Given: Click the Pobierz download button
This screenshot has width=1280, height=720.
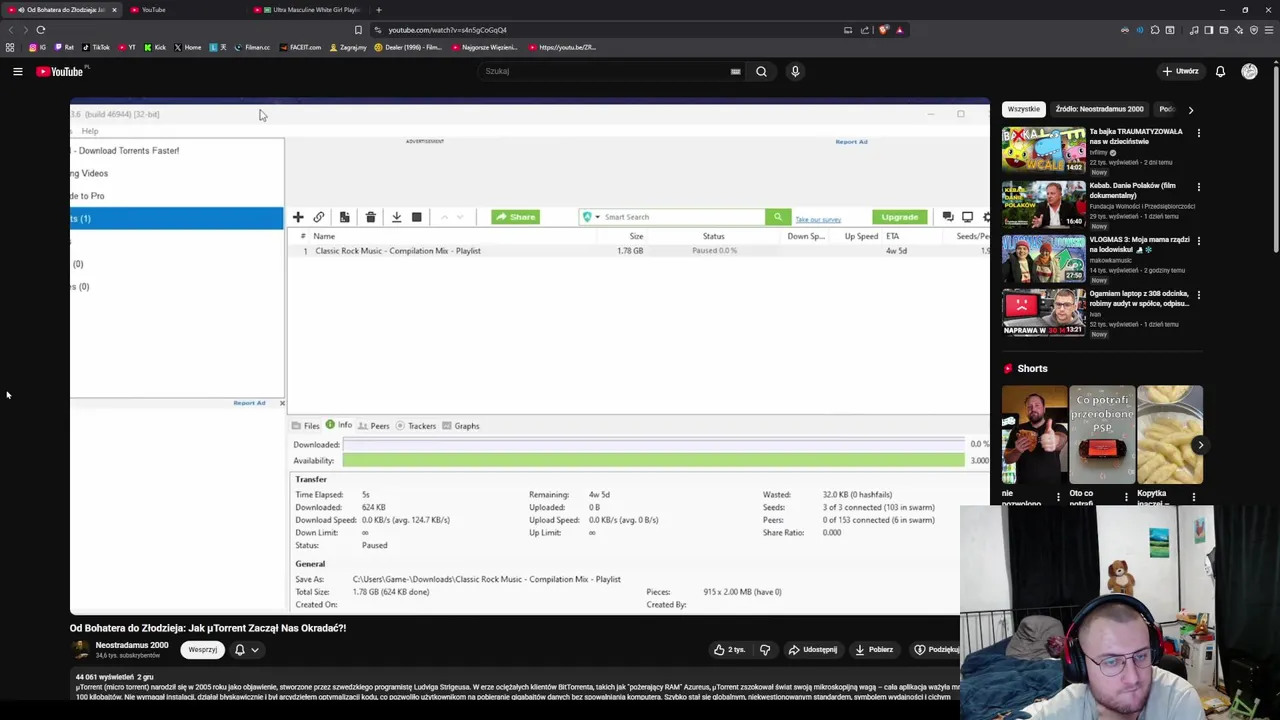Looking at the screenshot, I should (874, 650).
